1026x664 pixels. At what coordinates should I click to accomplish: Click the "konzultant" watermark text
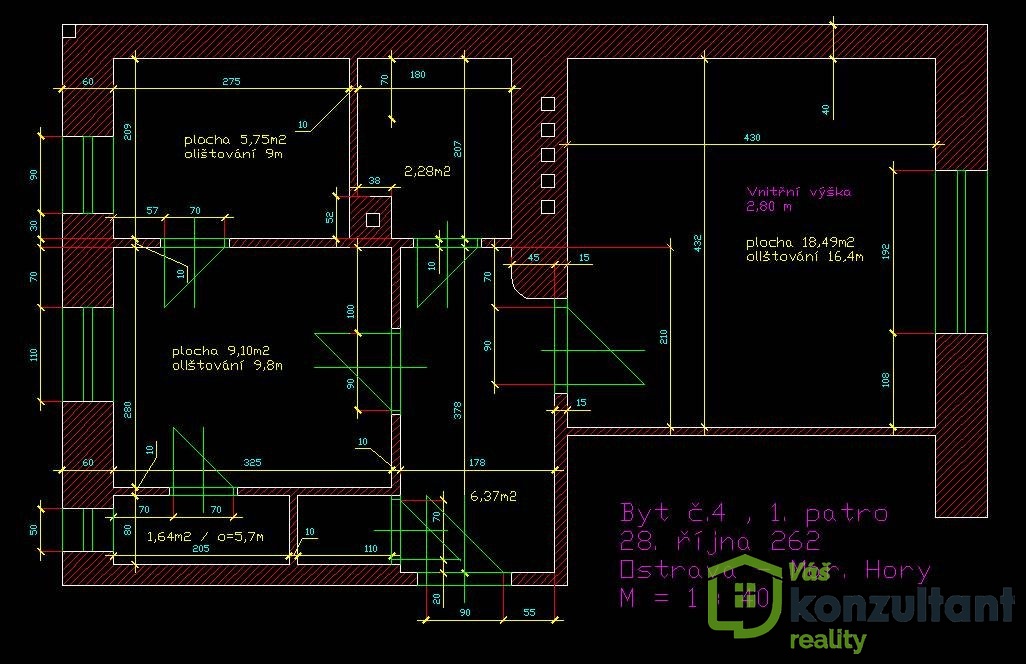[887, 607]
